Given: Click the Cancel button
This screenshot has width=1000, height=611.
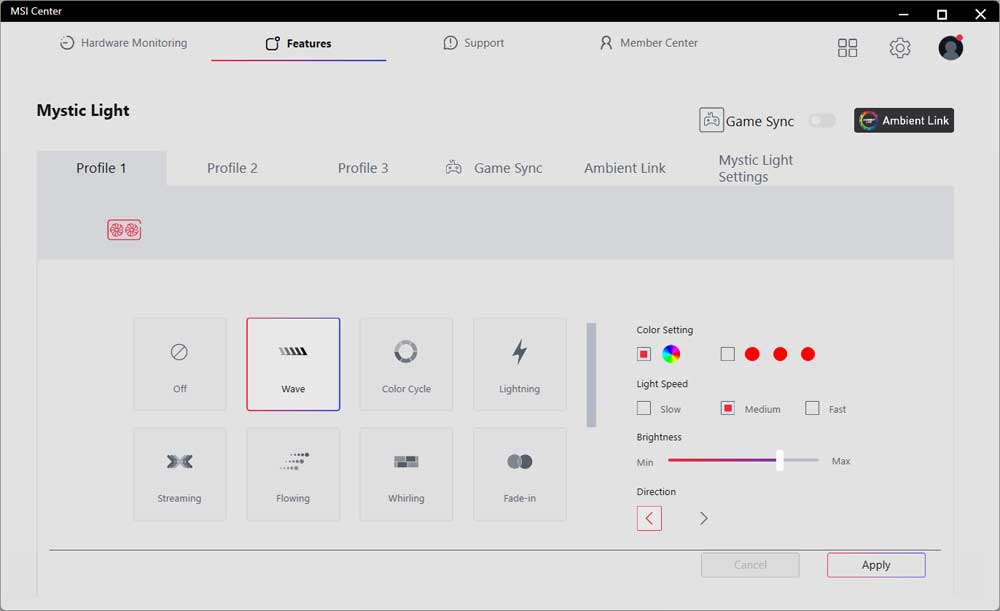Looking at the screenshot, I should [x=750, y=565].
